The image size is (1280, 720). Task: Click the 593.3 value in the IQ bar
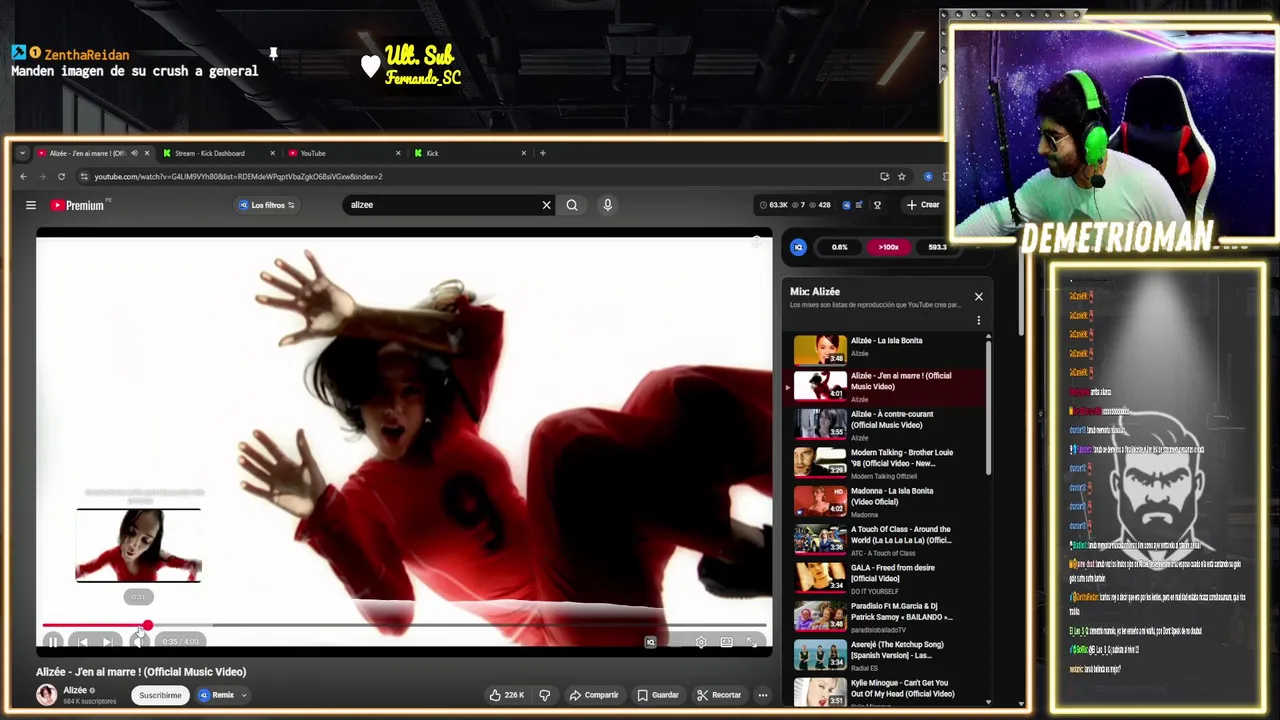(937, 247)
